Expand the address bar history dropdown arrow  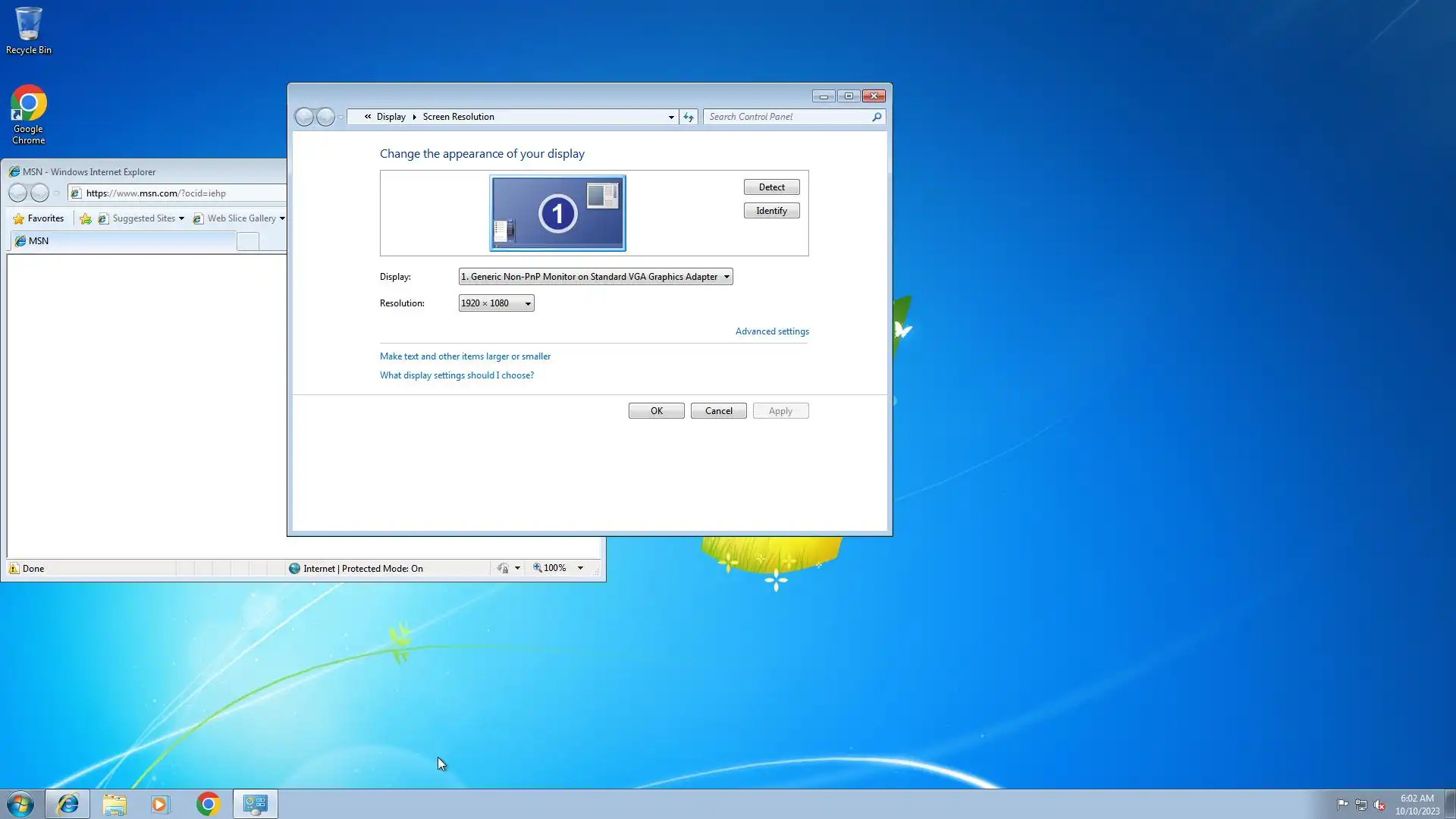(671, 117)
